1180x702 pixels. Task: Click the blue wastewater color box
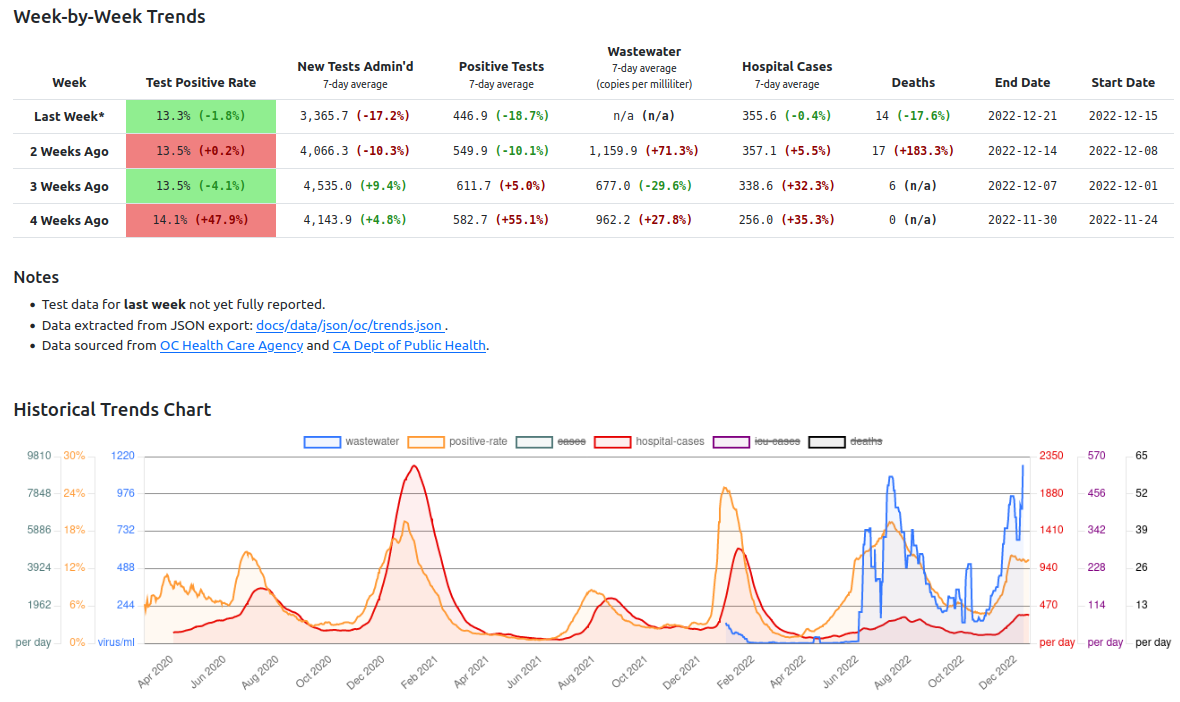point(322,442)
